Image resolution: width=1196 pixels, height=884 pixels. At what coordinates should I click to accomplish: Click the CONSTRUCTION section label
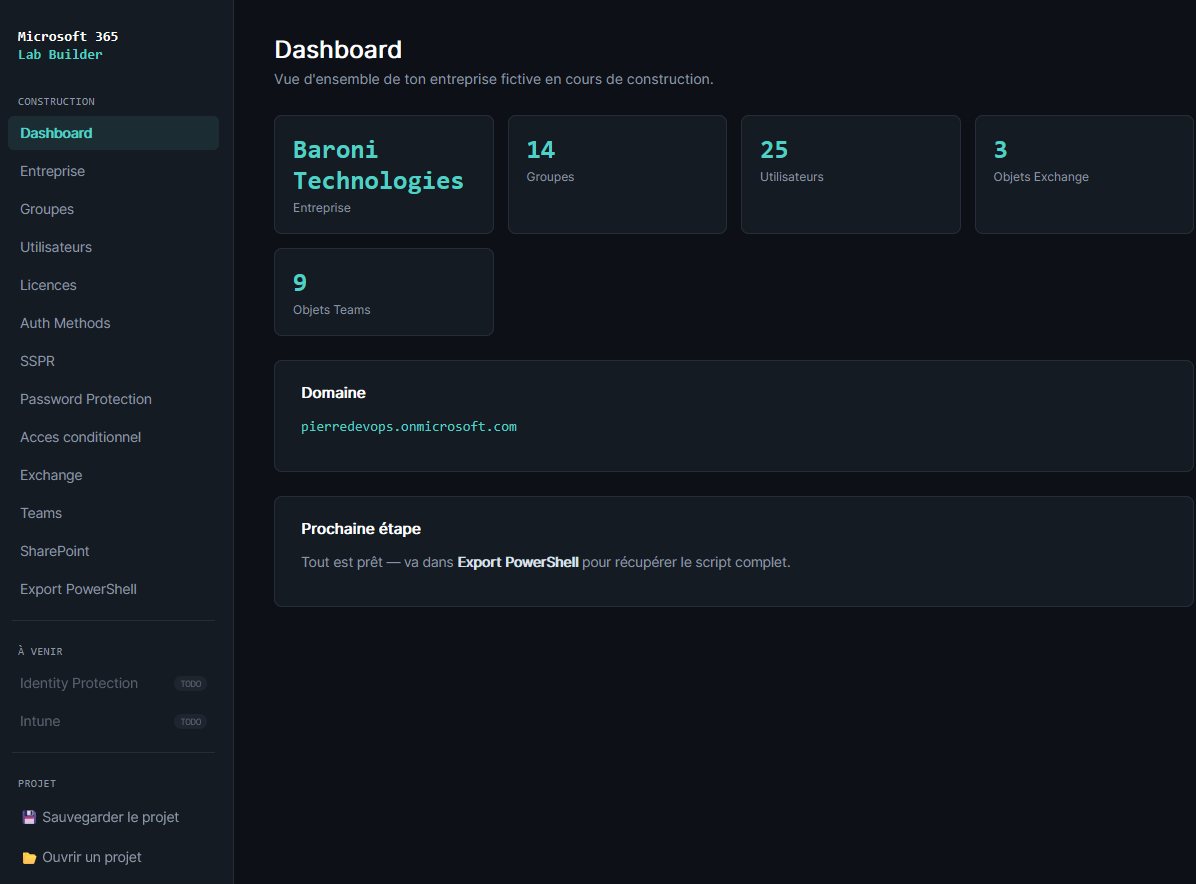pyautogui.click(x=56, y=101)
